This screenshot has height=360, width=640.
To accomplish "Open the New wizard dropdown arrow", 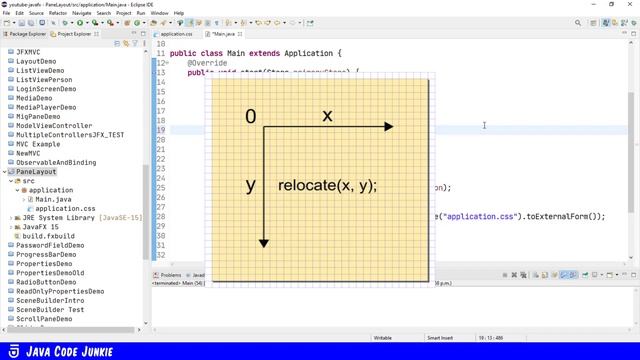I will click(x=14, y=23).
